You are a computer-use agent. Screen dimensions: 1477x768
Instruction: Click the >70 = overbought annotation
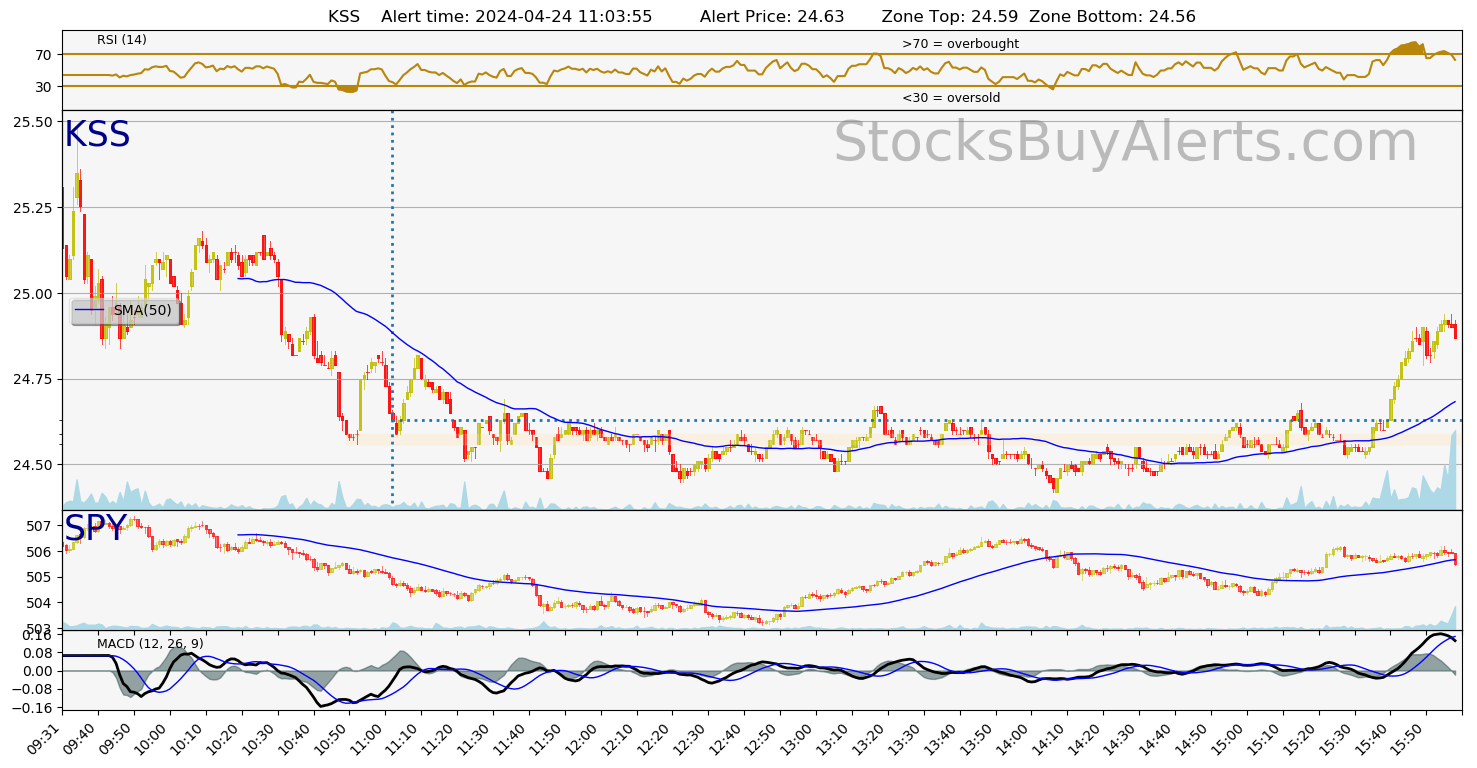(x=960, y=44)
